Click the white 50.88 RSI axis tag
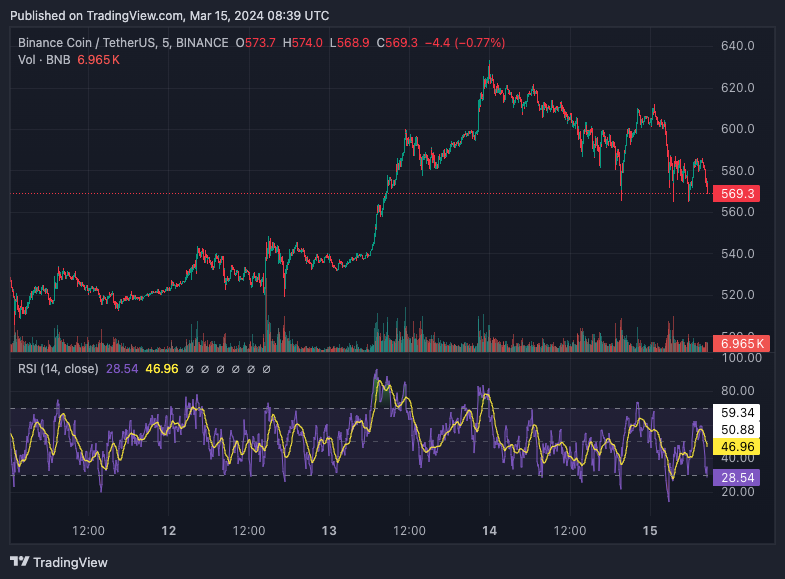 pos(733,429)
